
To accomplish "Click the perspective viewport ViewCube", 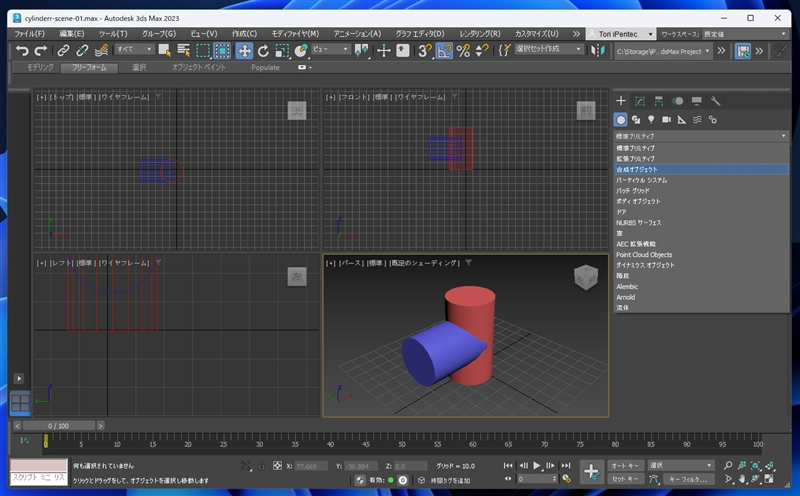I will (x=585, y=277).
